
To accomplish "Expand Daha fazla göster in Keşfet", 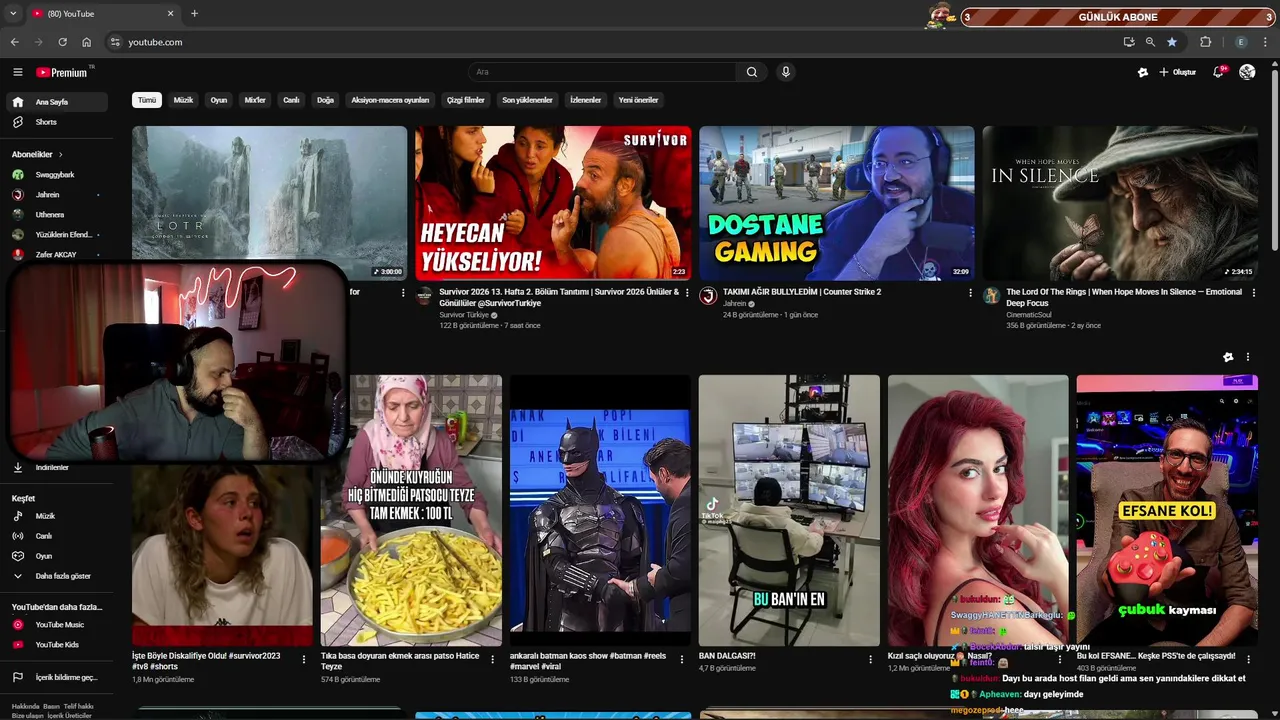I will 58,576.
